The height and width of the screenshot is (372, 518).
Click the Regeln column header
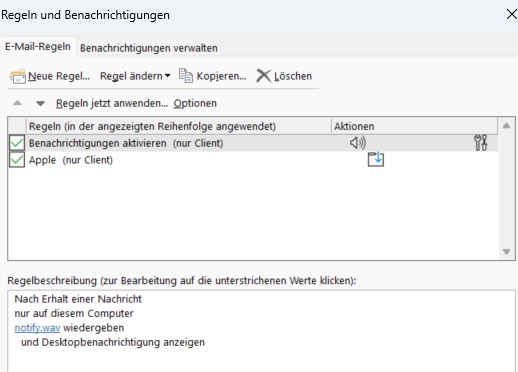(179, 126)
